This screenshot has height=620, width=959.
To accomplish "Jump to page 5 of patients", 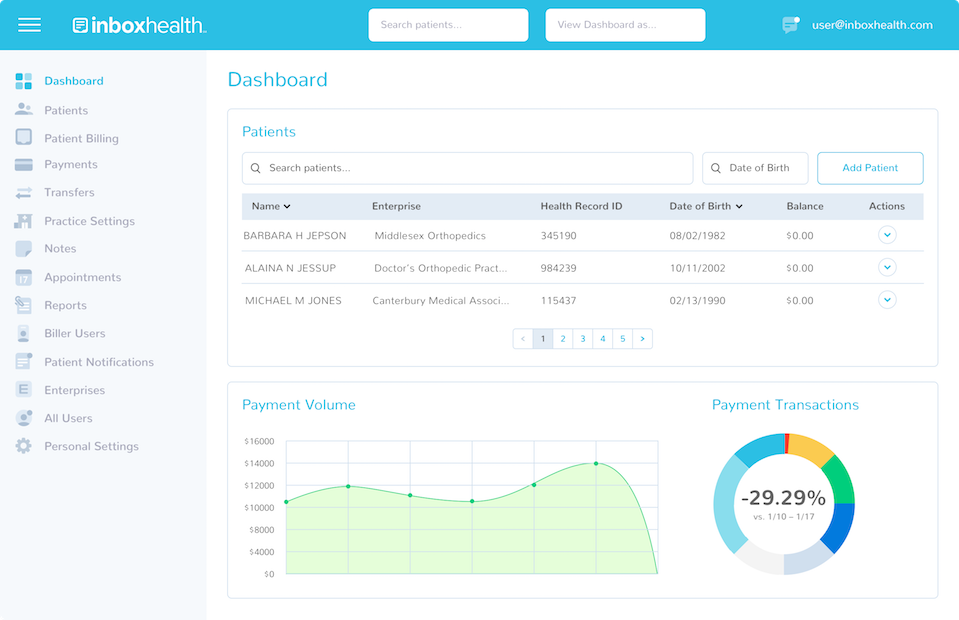I will (623, 339).
